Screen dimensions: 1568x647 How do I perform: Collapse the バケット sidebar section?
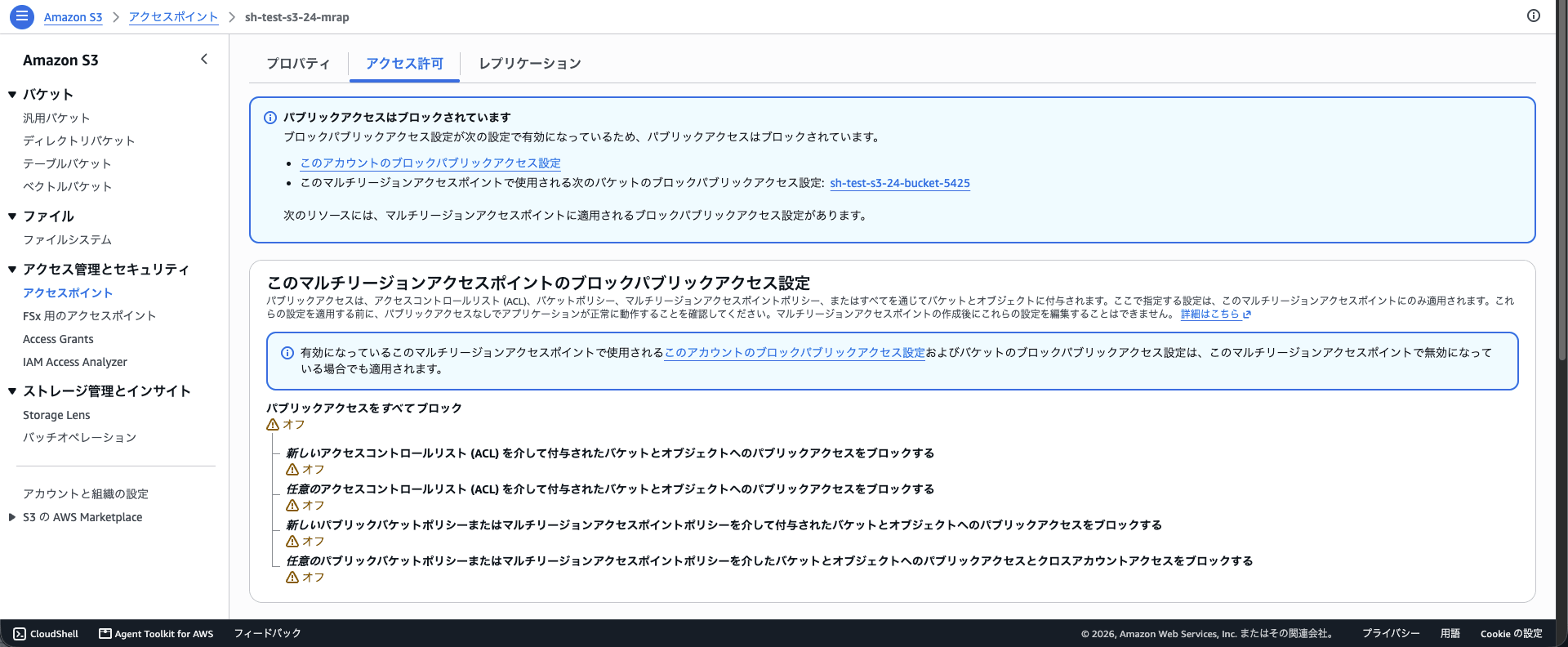click(12, 95)
